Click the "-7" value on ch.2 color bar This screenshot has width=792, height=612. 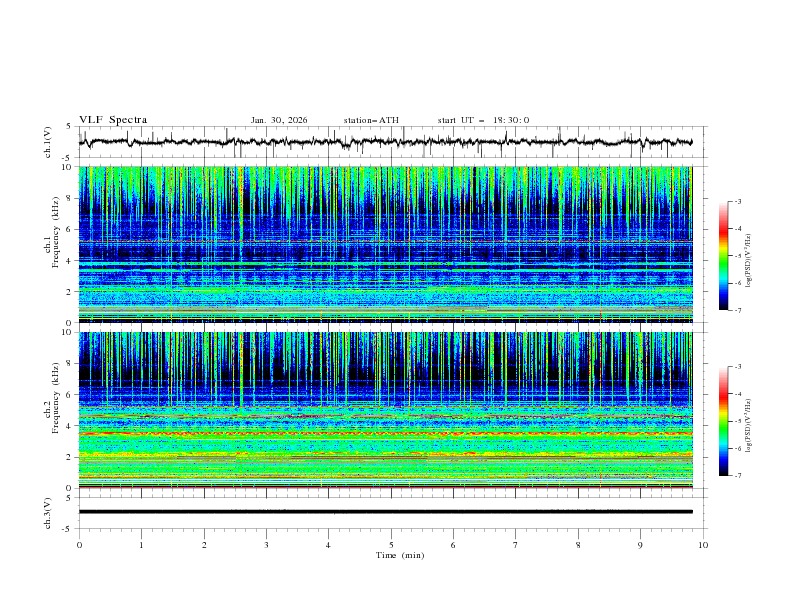point(737,476)
